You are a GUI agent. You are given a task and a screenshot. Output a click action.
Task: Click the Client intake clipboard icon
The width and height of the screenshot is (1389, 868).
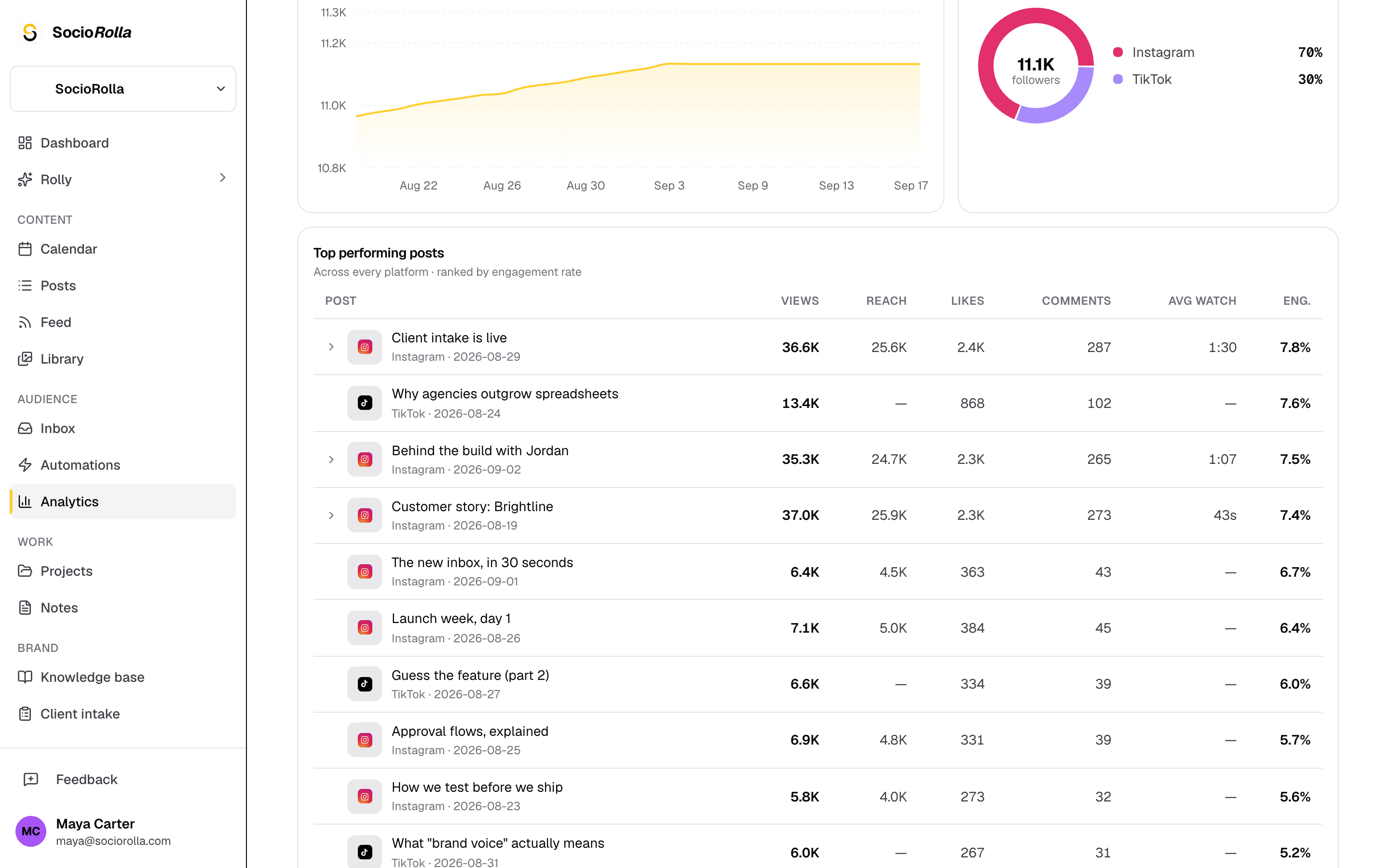click(x=25, y=714)
